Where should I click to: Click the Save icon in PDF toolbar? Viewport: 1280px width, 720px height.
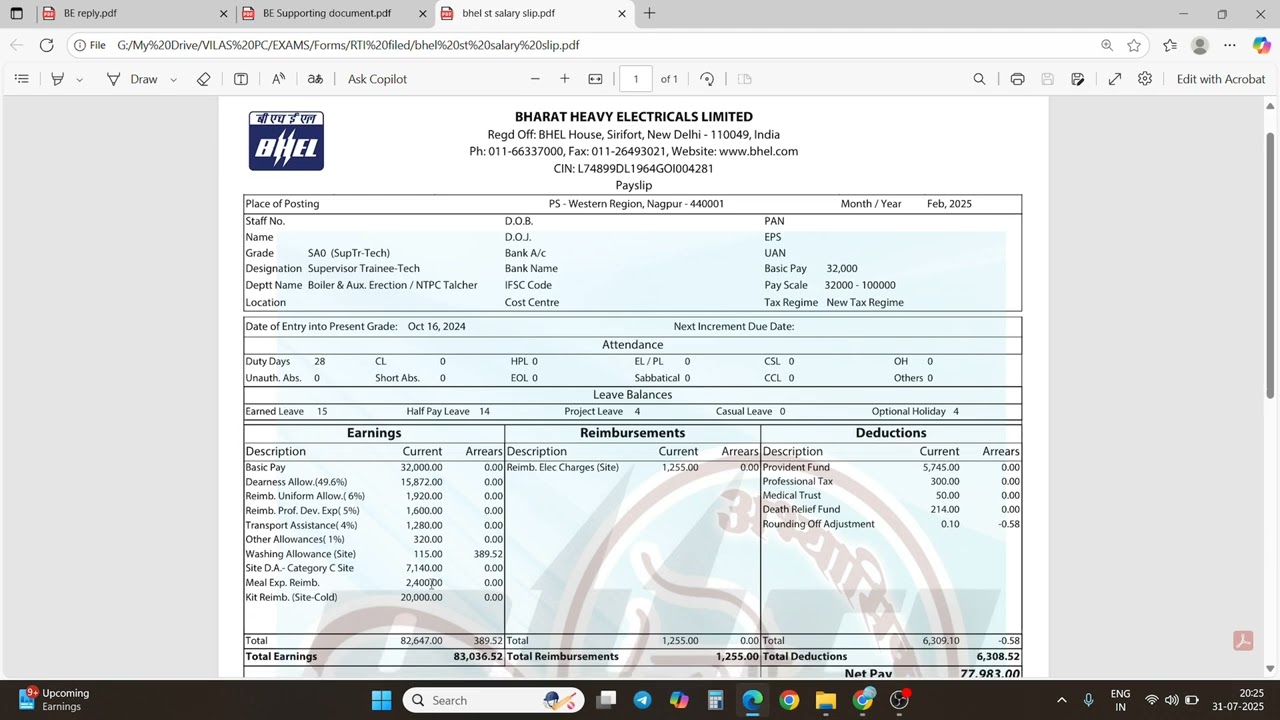click(1048, 79)
